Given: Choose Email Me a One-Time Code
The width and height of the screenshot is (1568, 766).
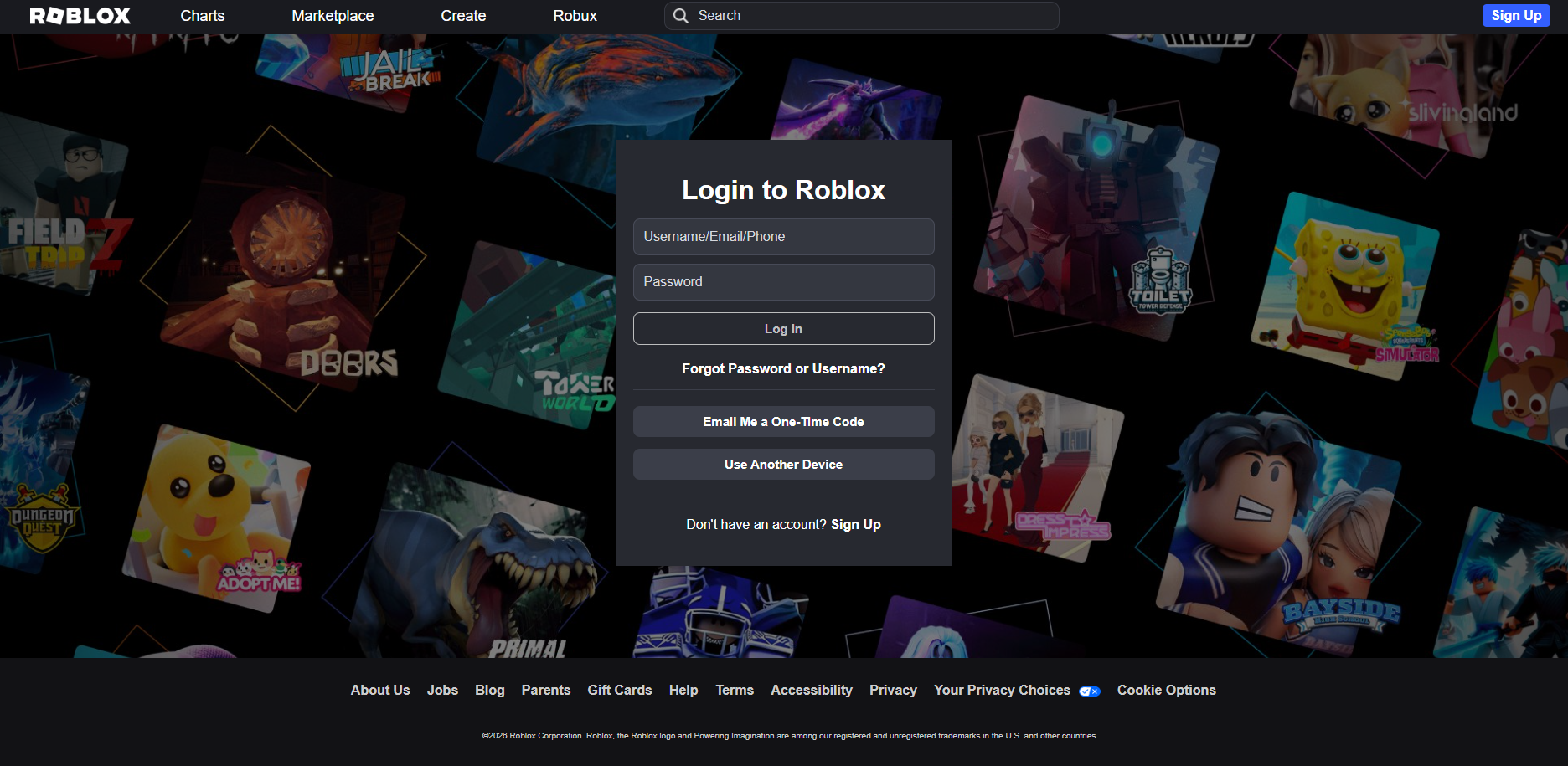Looking at the screenshot, I should pyautogui.click(x=784, y=422).
